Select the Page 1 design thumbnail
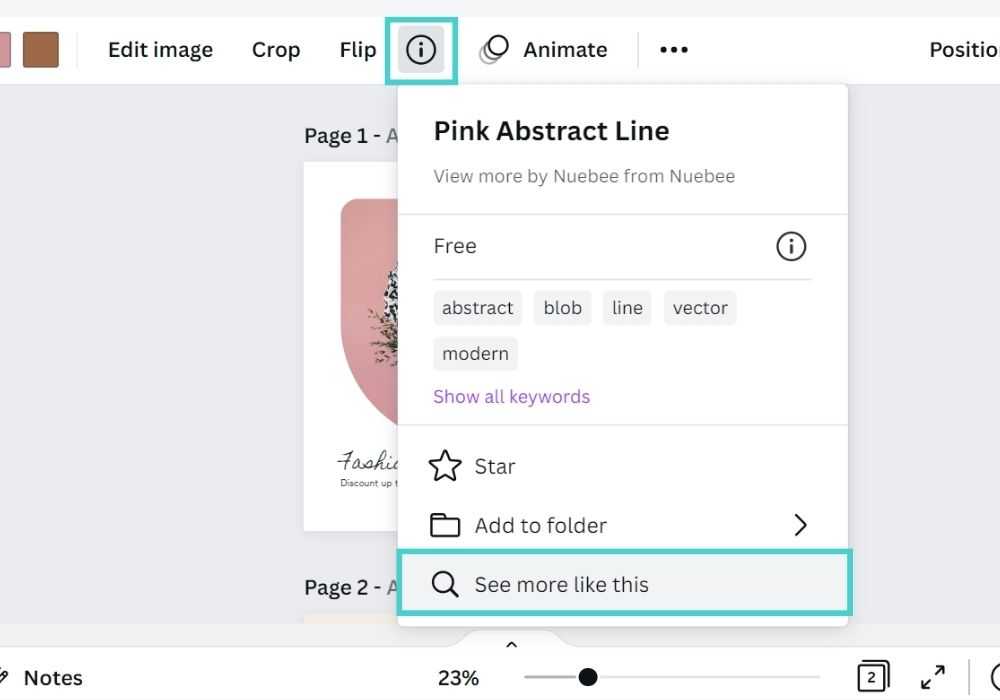Viewport: 1000px width, 700px height. pos(350,345)
